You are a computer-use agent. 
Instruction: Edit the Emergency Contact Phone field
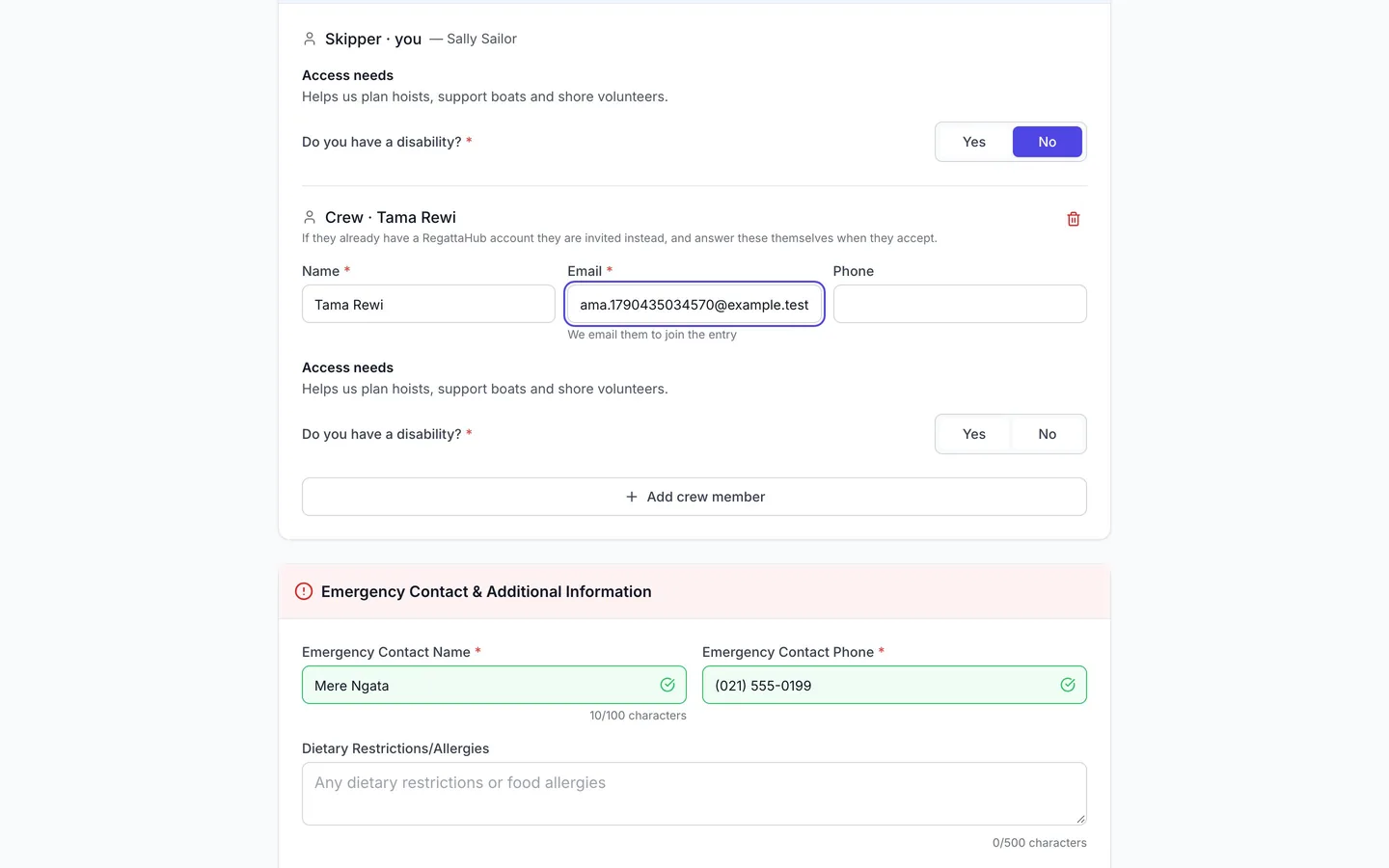894,685
